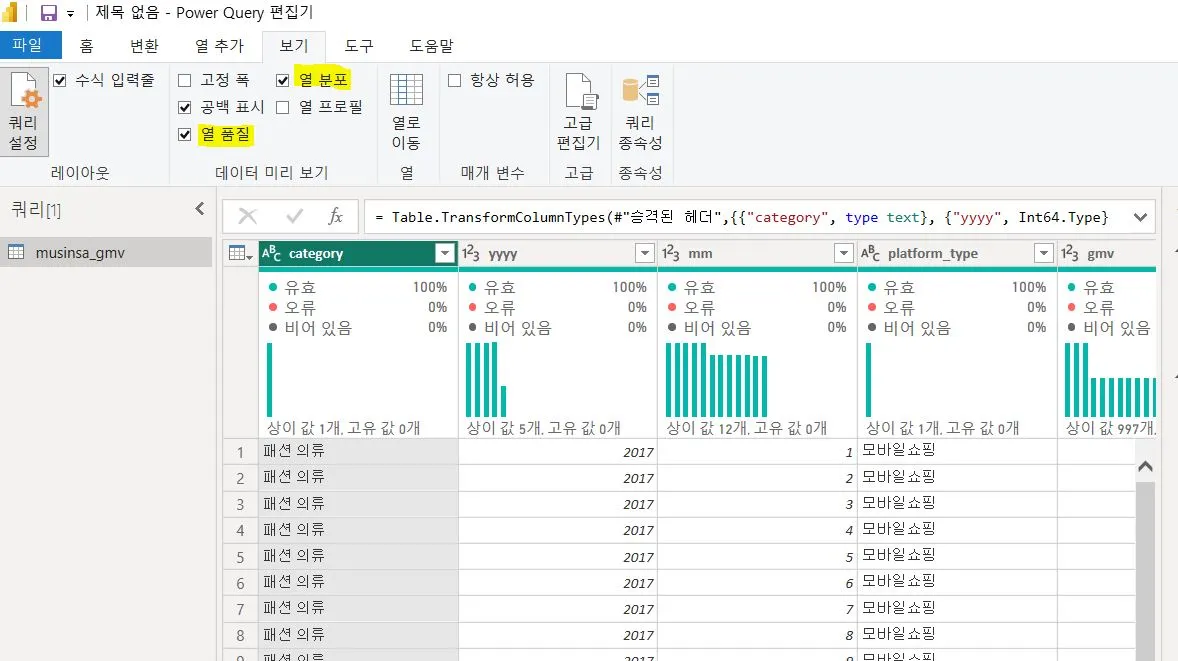This screenshot has height=661, width=1178.
Task: Click the yyyy column distribution chart
Action: pos(486,379)
